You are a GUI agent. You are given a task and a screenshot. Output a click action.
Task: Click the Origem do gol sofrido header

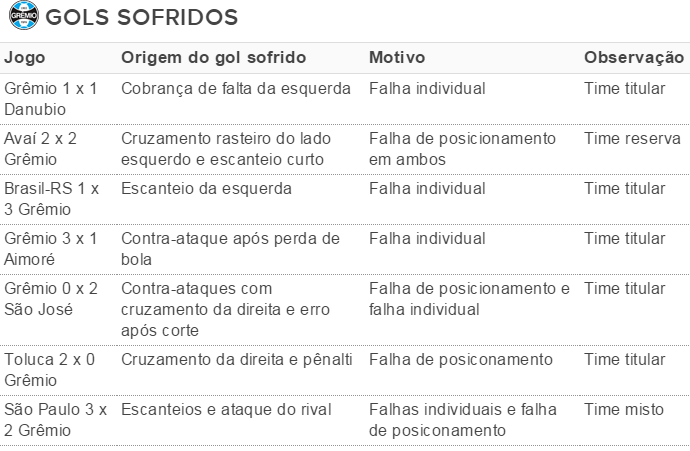tap(213, 58)
